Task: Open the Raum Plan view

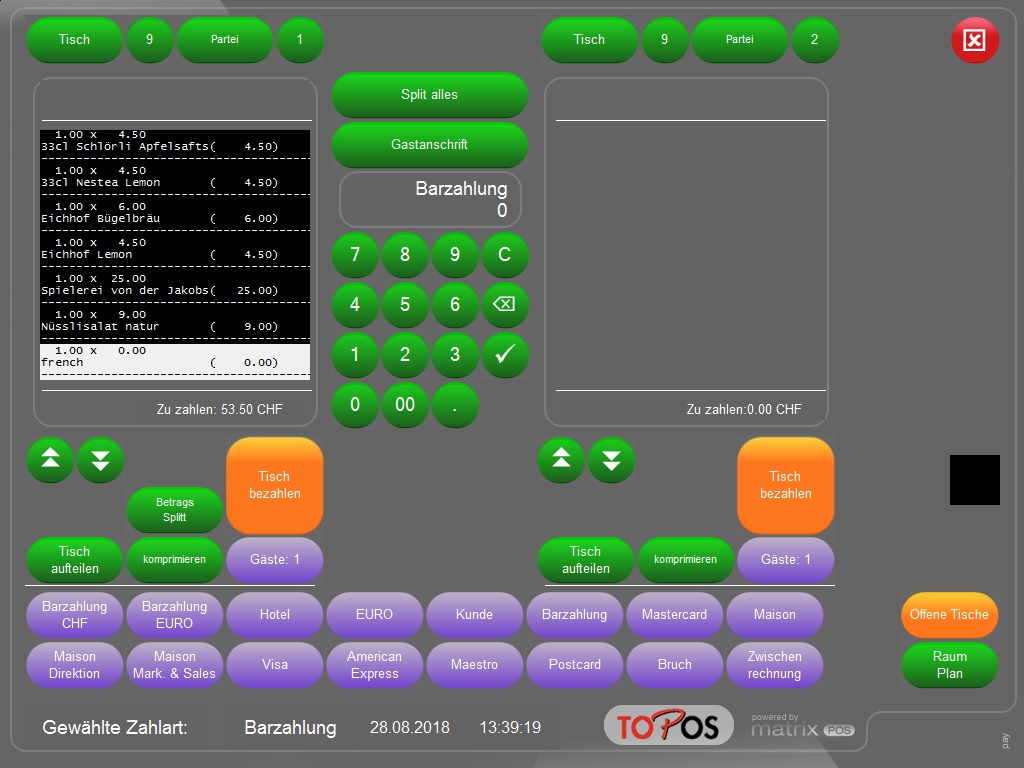Action: point(949,665)
